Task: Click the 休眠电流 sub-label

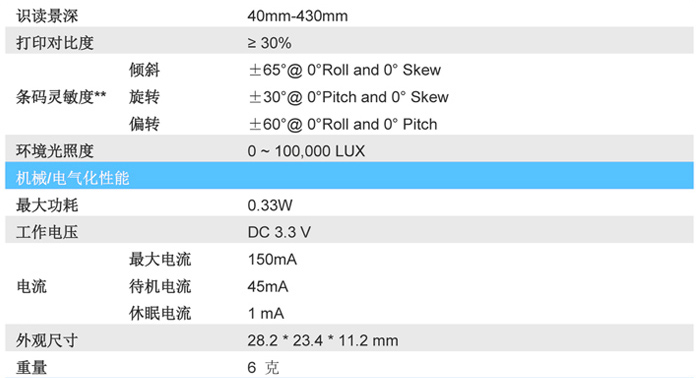Action: 160,314
